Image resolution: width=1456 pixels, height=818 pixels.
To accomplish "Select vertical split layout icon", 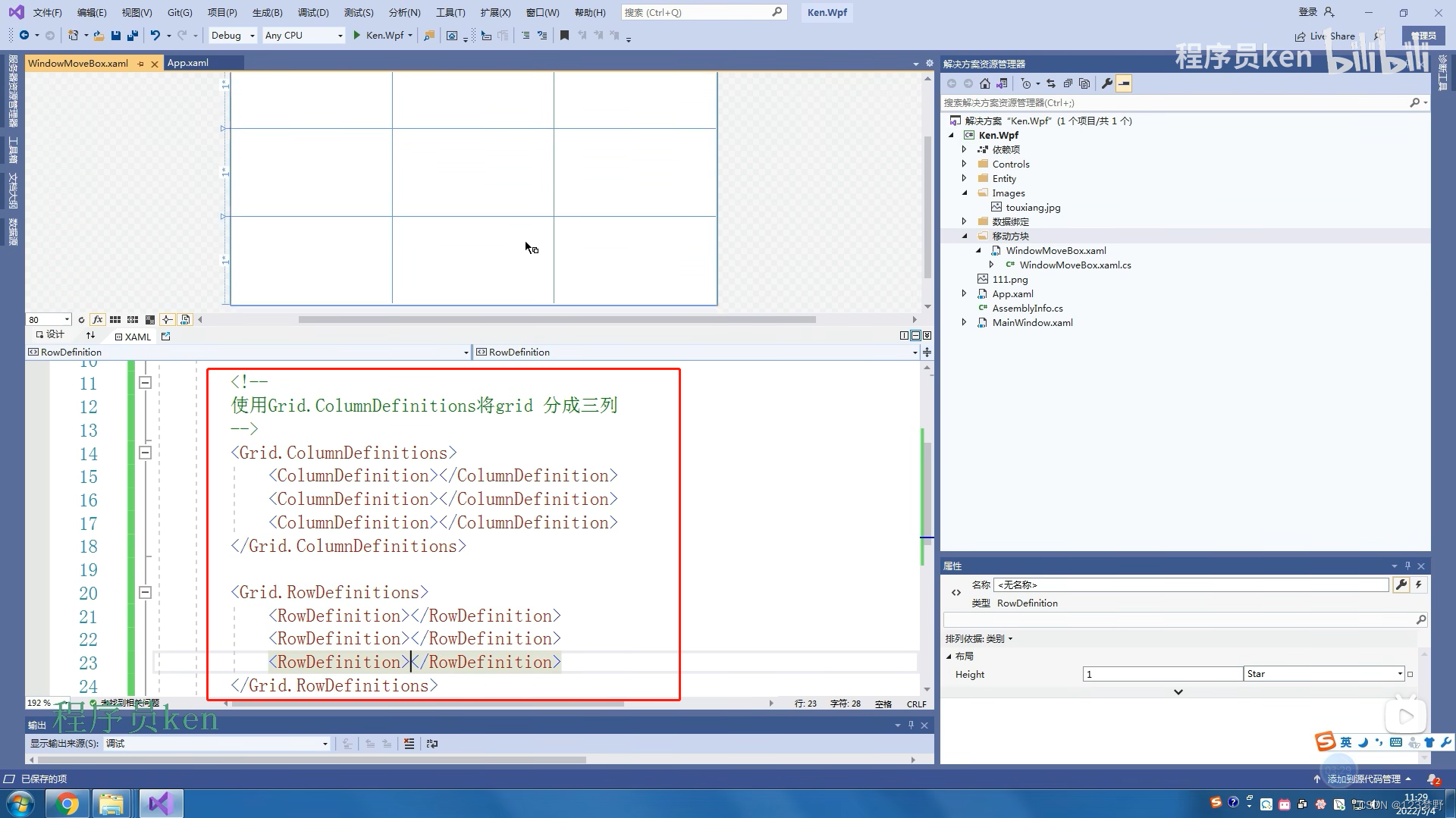I will pos(904,335).
